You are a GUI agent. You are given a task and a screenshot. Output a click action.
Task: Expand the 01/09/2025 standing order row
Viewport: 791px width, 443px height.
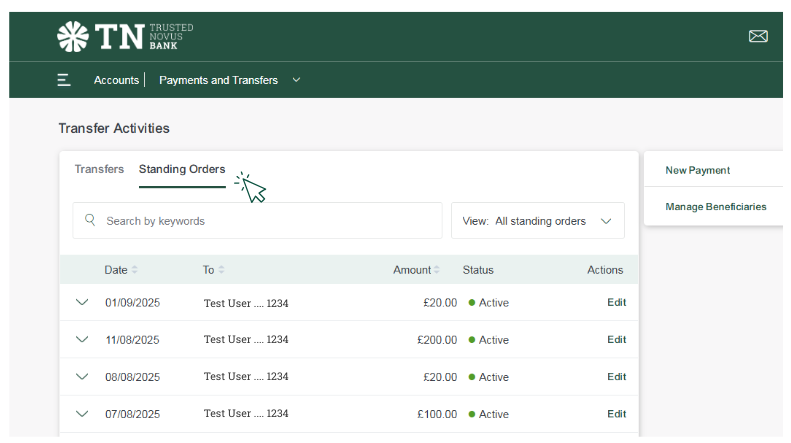82,303
